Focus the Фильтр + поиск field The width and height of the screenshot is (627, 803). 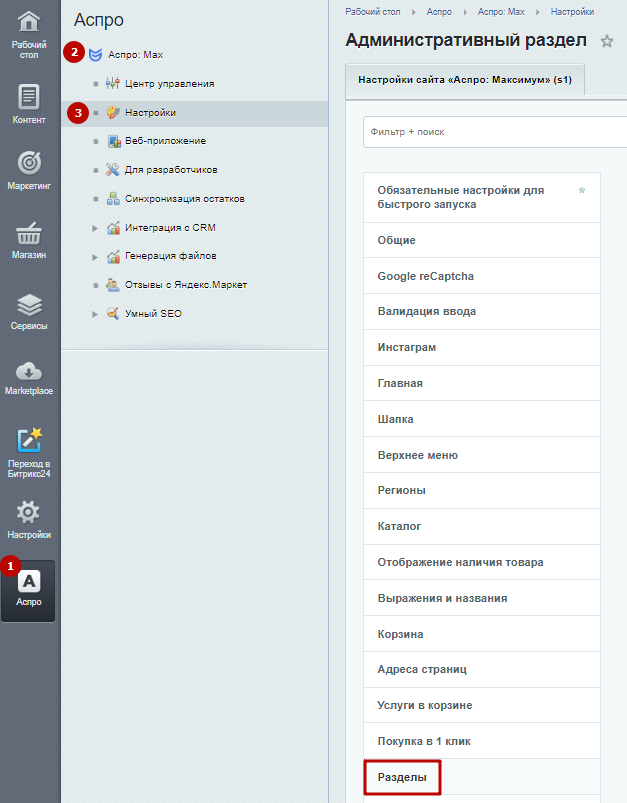click(495, 132)
